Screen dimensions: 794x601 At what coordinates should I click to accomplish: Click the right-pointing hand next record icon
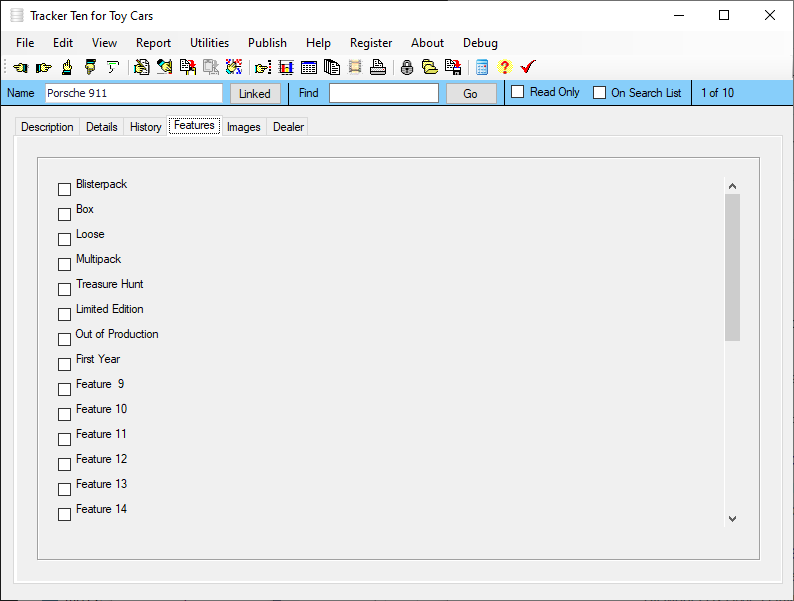click(44, 67)
